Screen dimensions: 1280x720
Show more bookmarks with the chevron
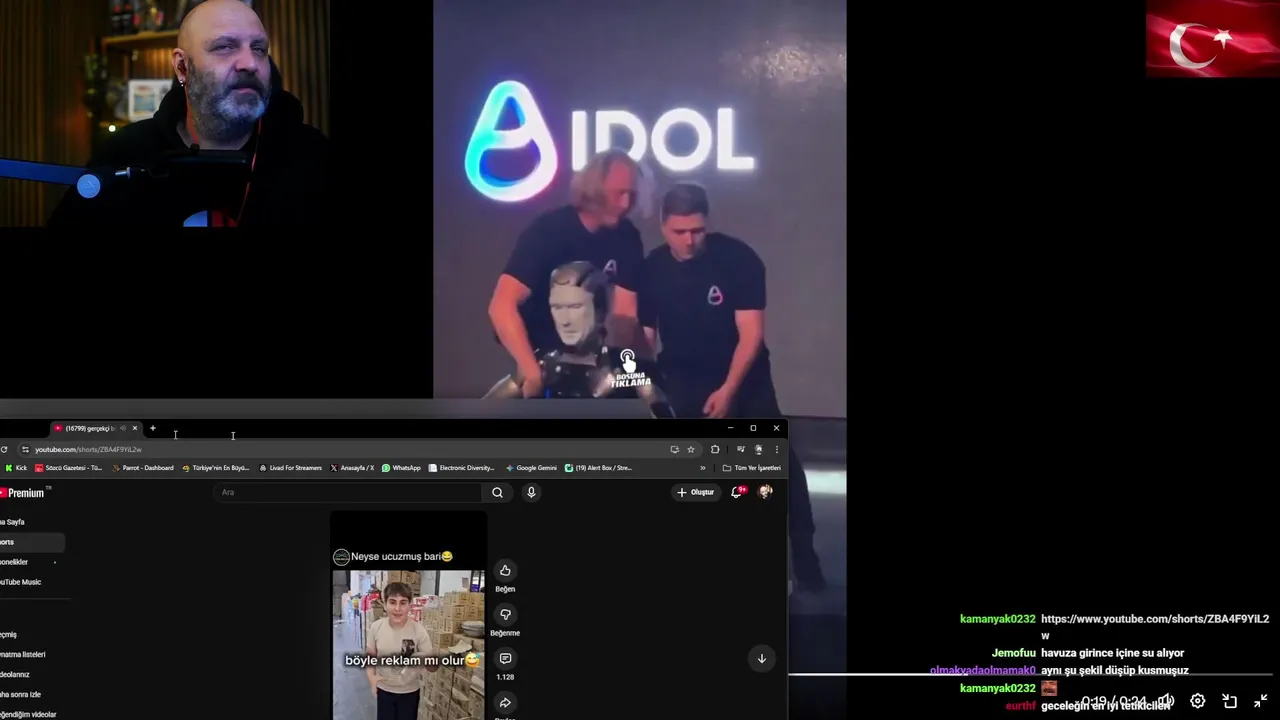(x=702, y=468)
